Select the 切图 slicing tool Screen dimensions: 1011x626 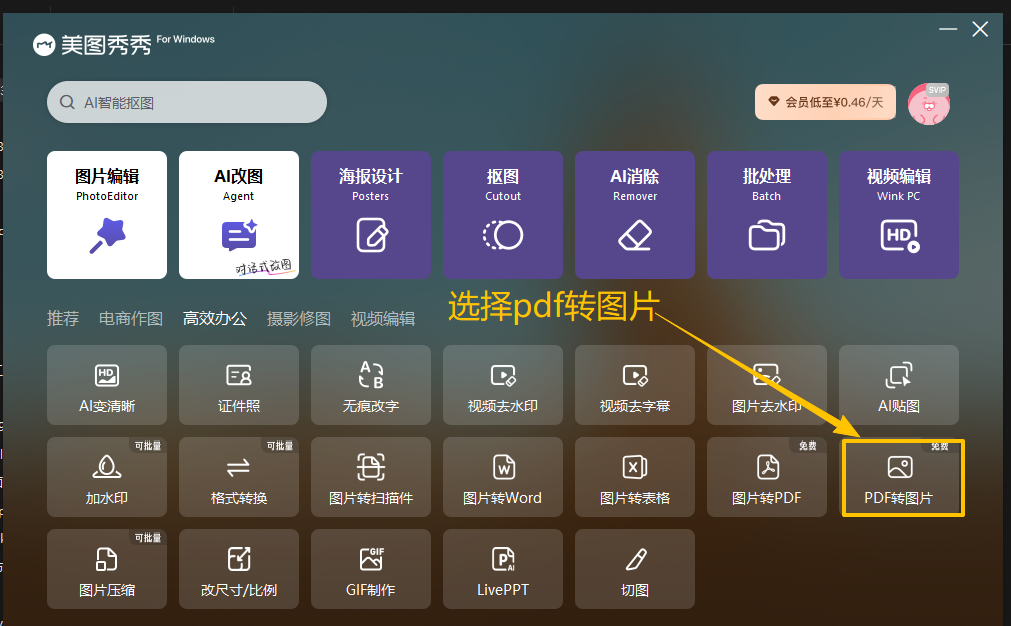635,569
